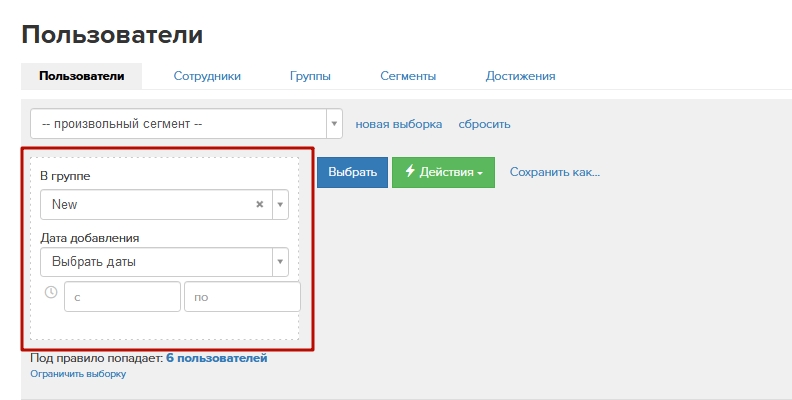Open the Группы tab

(x=310, y=76)
